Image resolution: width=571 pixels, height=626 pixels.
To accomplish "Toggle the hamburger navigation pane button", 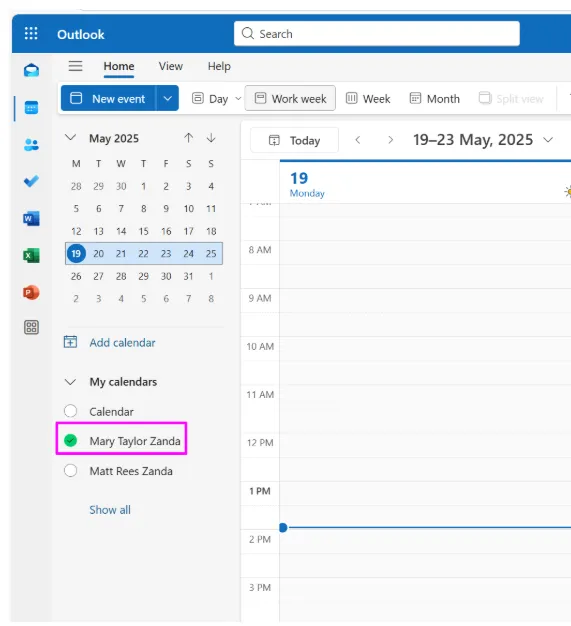I will point(75,66).
